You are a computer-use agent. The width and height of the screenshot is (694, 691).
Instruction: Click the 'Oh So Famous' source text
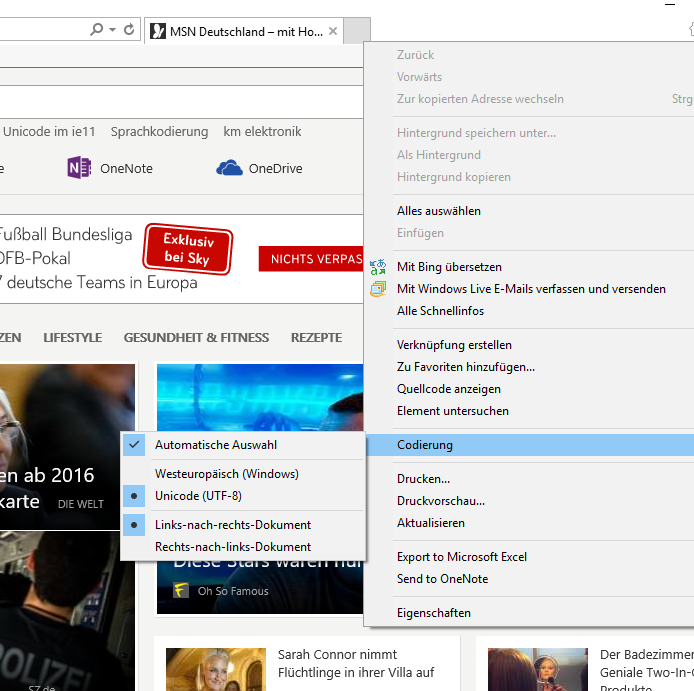[233, 591]
